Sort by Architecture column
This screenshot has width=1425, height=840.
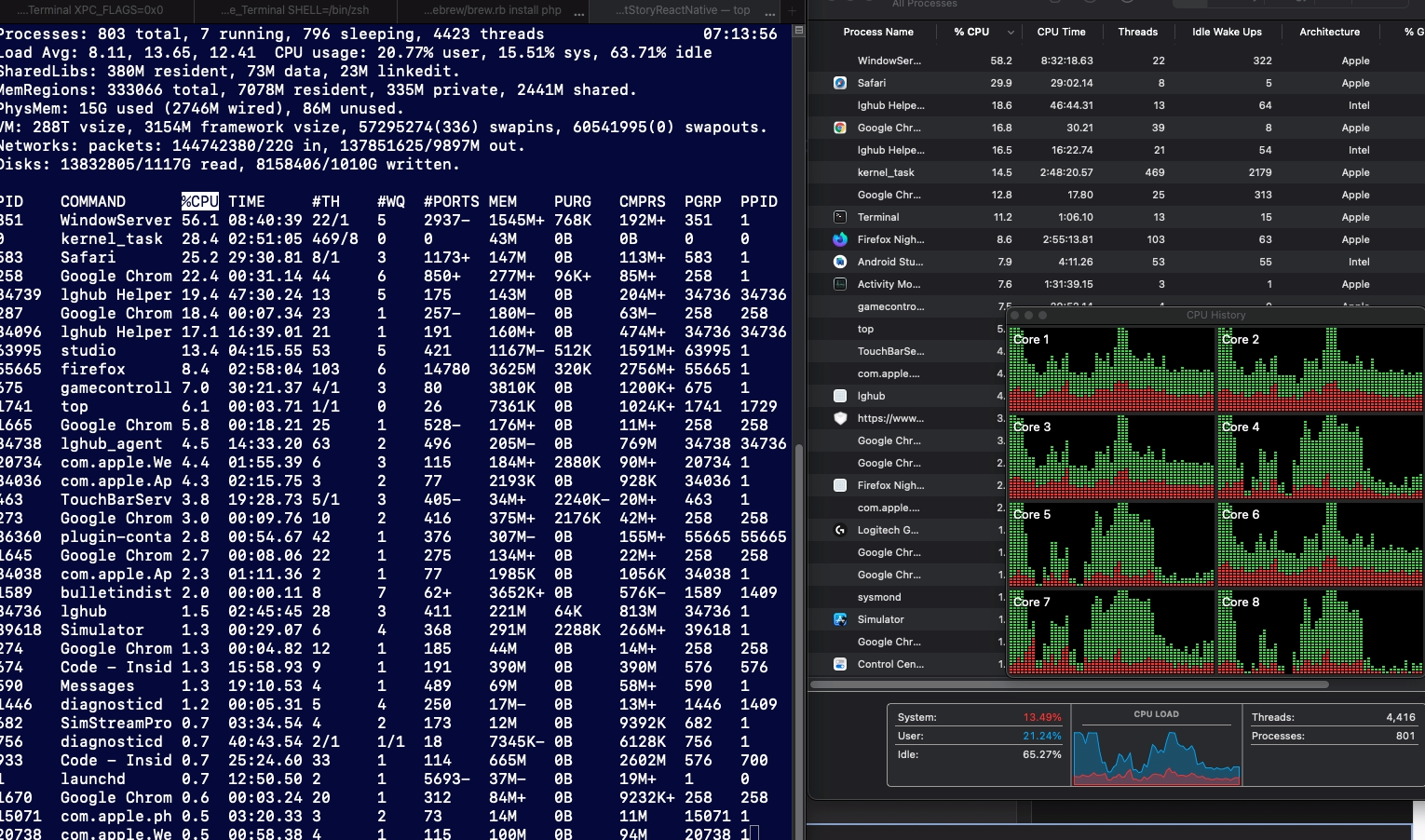[1329, 32]
